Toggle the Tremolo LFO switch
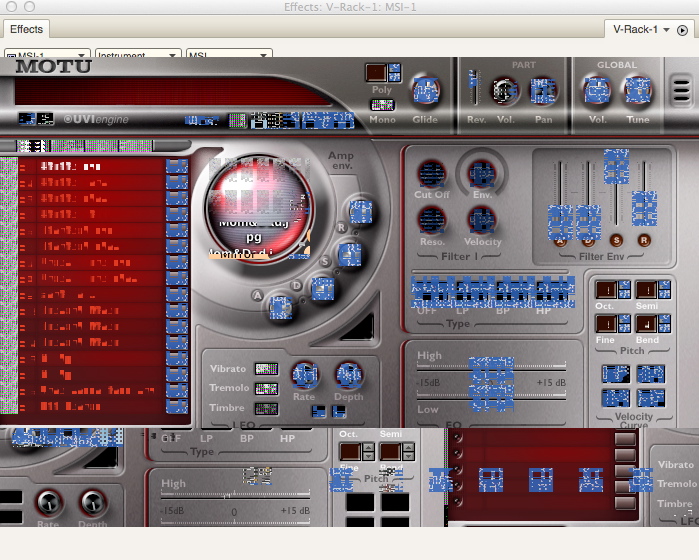Viewport: 699px width, 560px height. coord(267,389)
